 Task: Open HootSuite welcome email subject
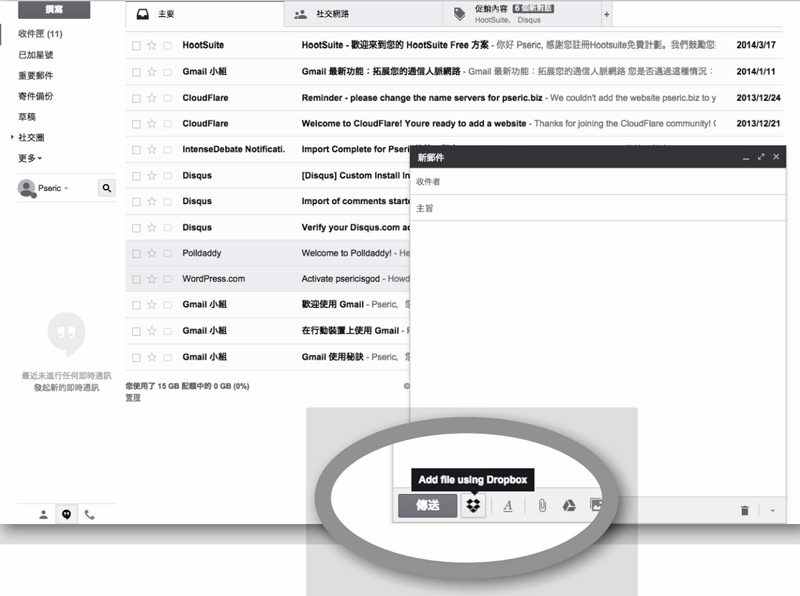395,45
